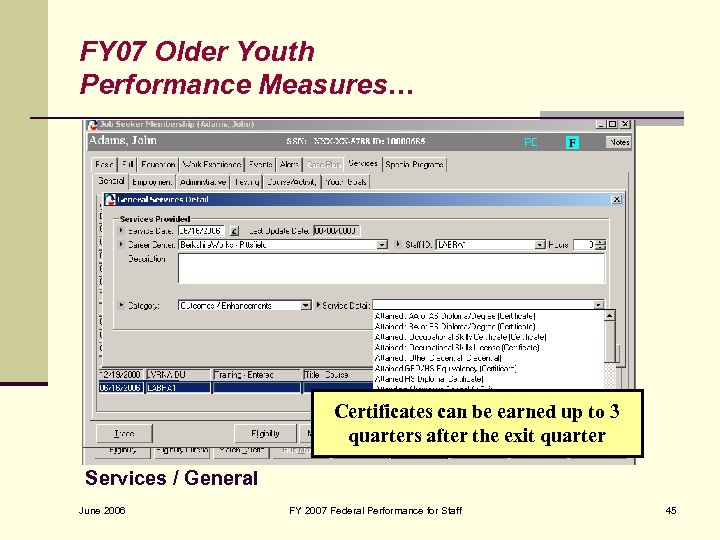Open the Notes button
Screen dimensions: 720x540
619,142
